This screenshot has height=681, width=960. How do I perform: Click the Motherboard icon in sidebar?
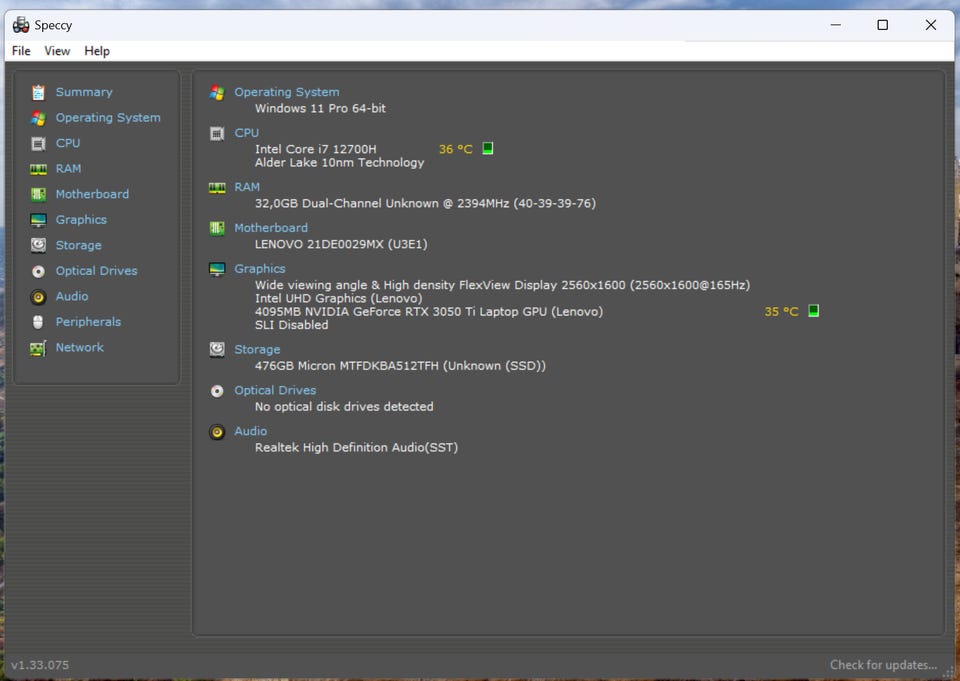click(x=38, y=195)
